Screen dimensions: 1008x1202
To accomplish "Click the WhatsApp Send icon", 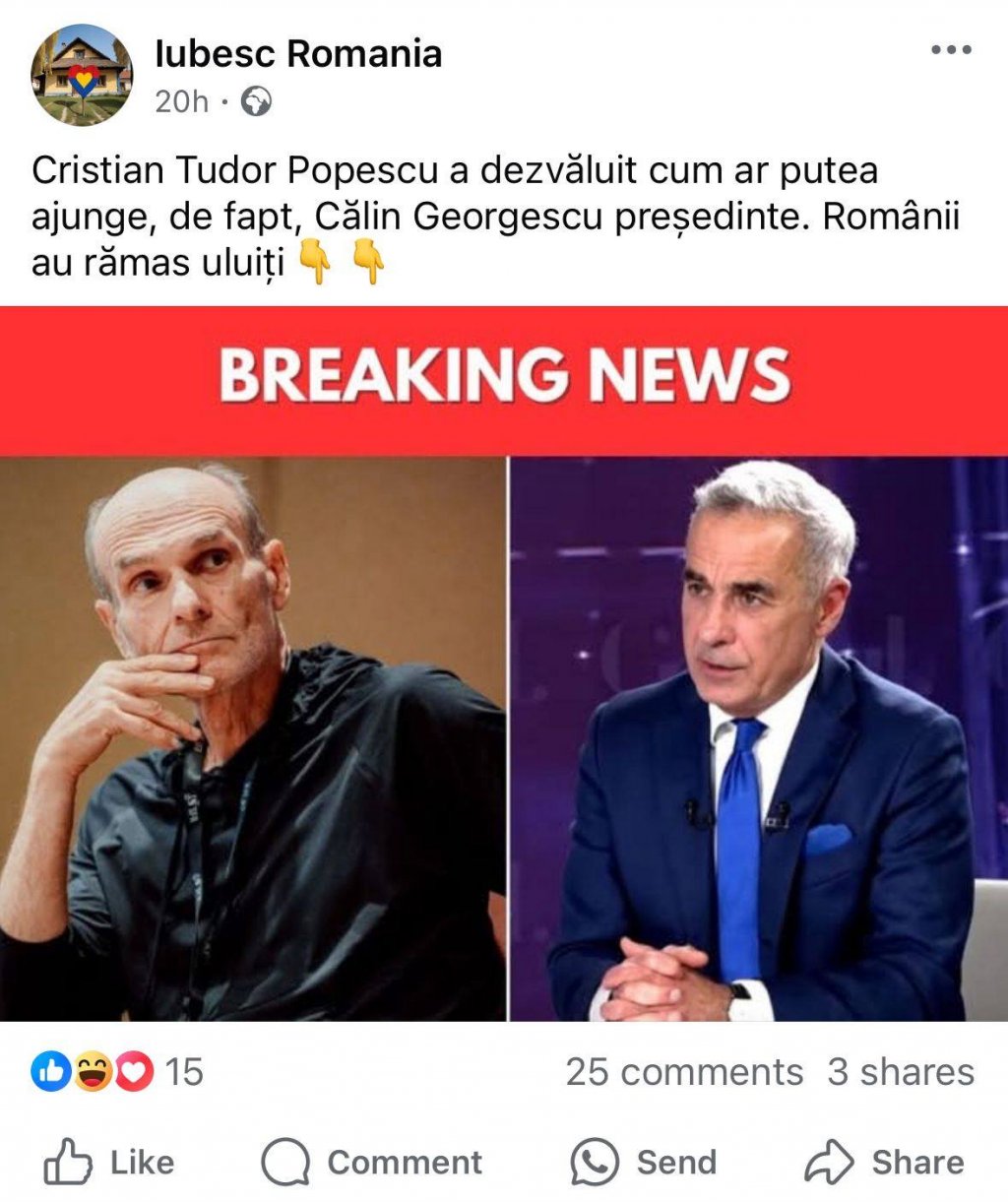I will [x=595, y=1163].
